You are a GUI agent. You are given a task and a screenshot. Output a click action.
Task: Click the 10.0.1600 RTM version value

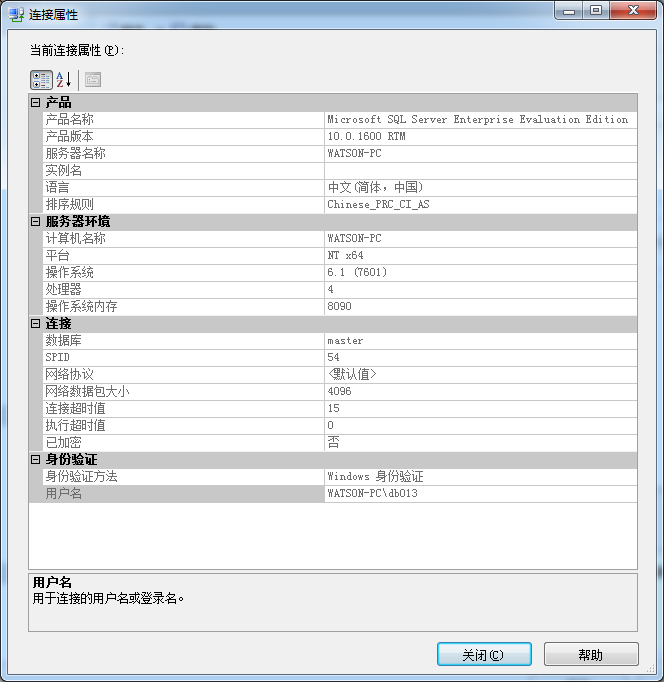366,137
